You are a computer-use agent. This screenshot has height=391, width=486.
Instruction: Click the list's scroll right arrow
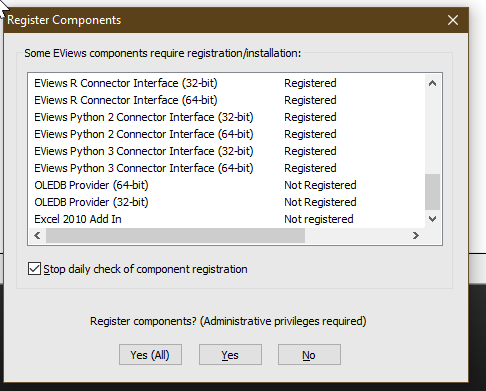pos(415,236)
